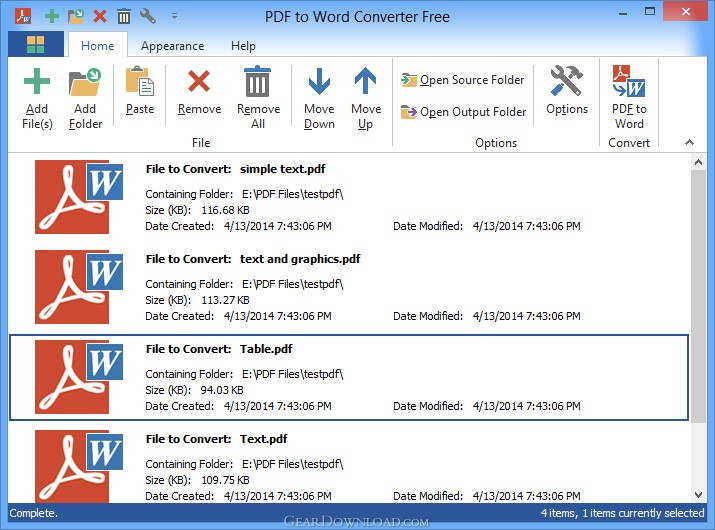Click the '4 items, 1 items currently selected' status
Image resolution: width=715 pixels, height=530 pixels.
point(622,513)
